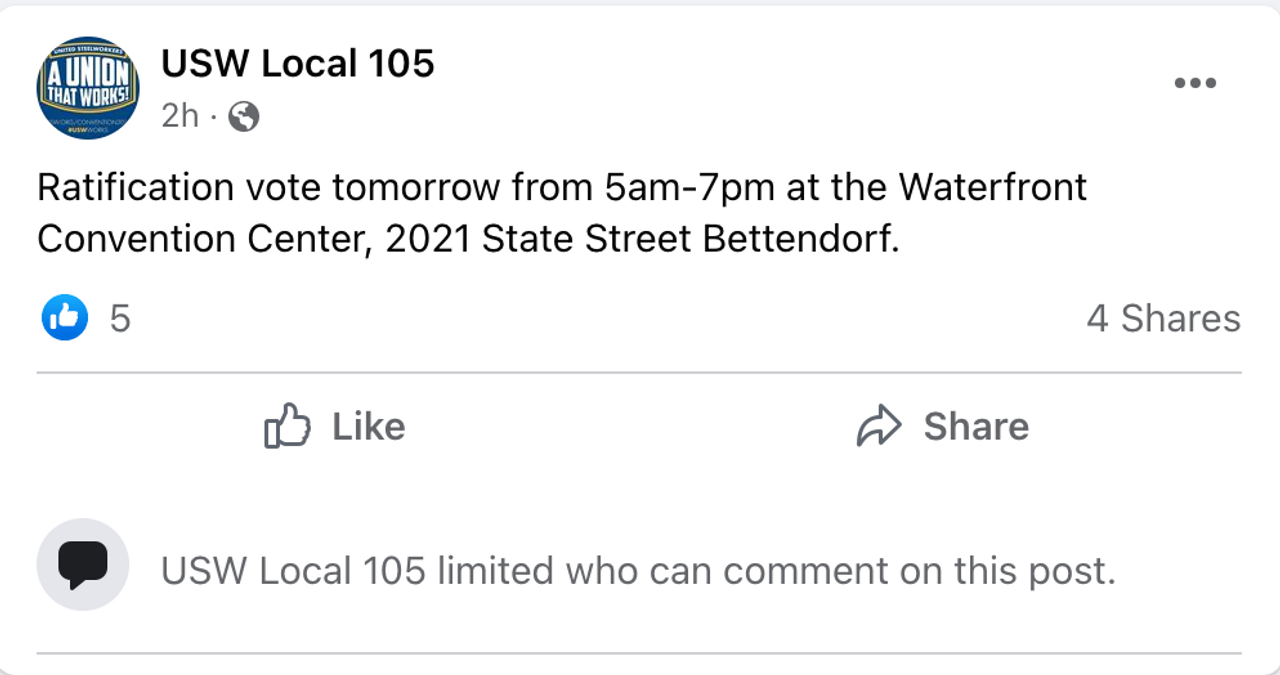Open the USW Local 105 page name link
The height and width of the screenshot is (675, 1280).
[x=298, y=64]
